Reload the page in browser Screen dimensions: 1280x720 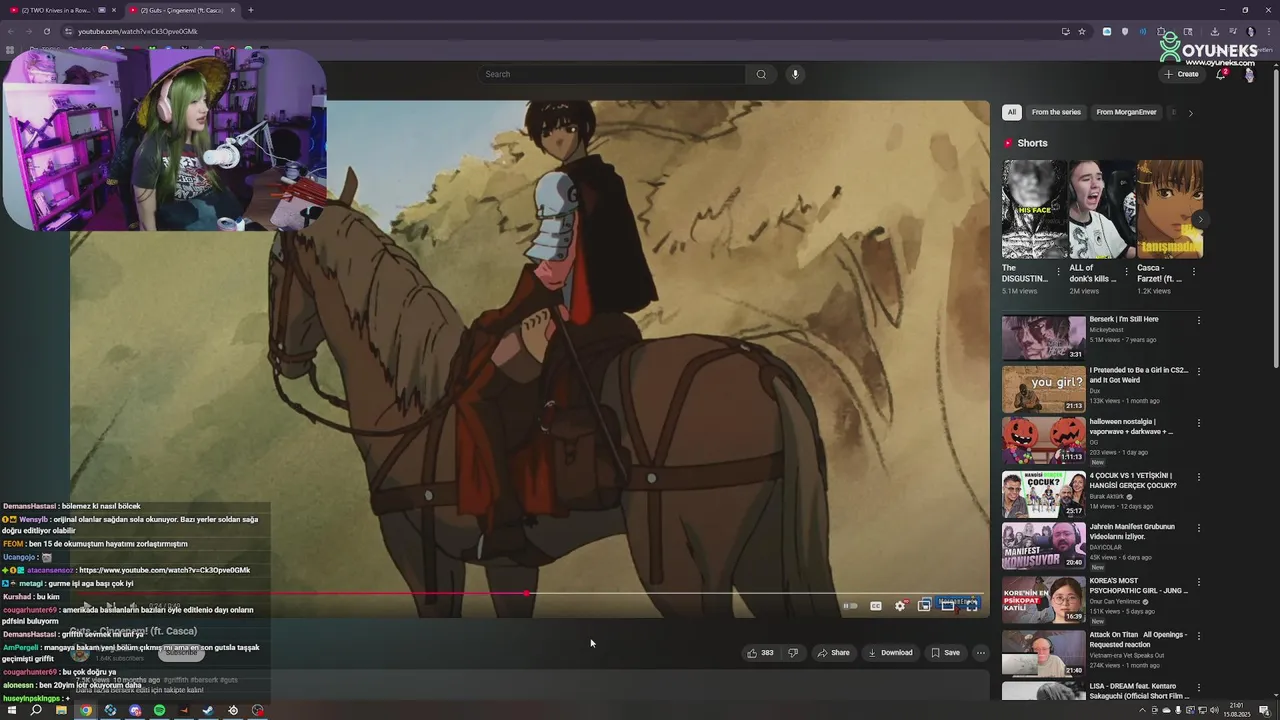pyautogui.click(x=46, y=31)
